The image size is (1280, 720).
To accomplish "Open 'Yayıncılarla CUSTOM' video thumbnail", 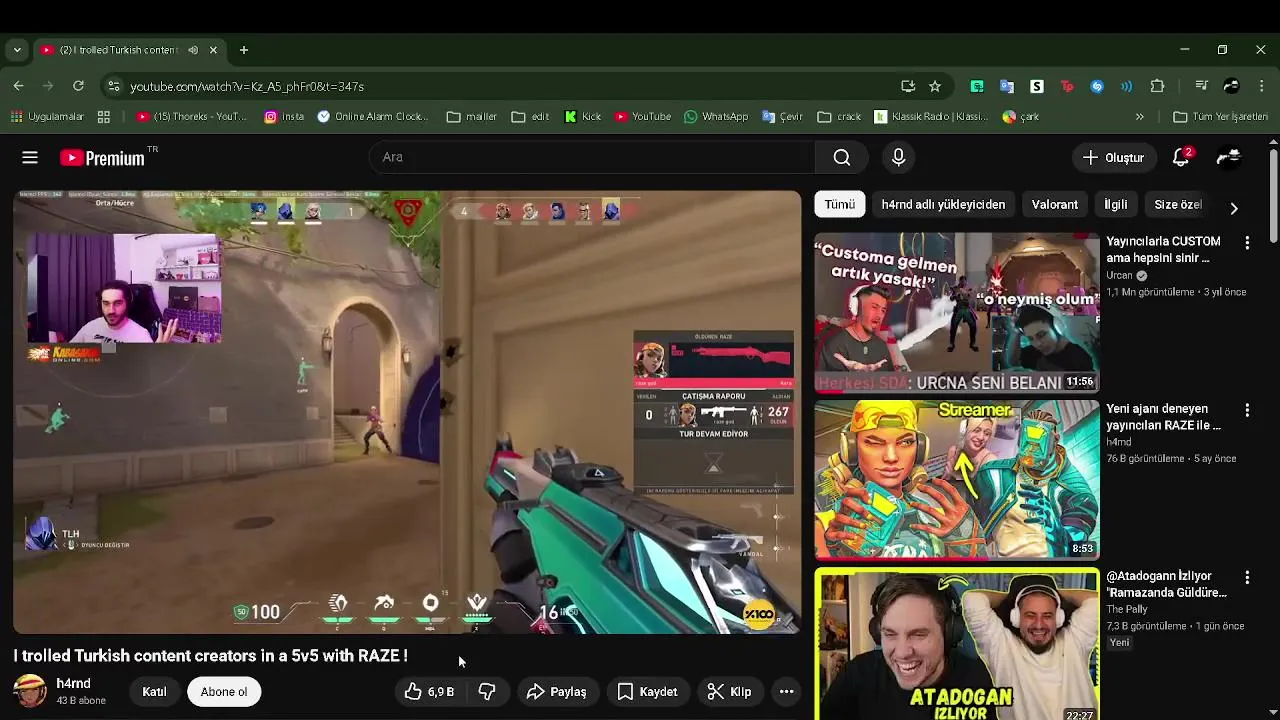I will (956, 313).
